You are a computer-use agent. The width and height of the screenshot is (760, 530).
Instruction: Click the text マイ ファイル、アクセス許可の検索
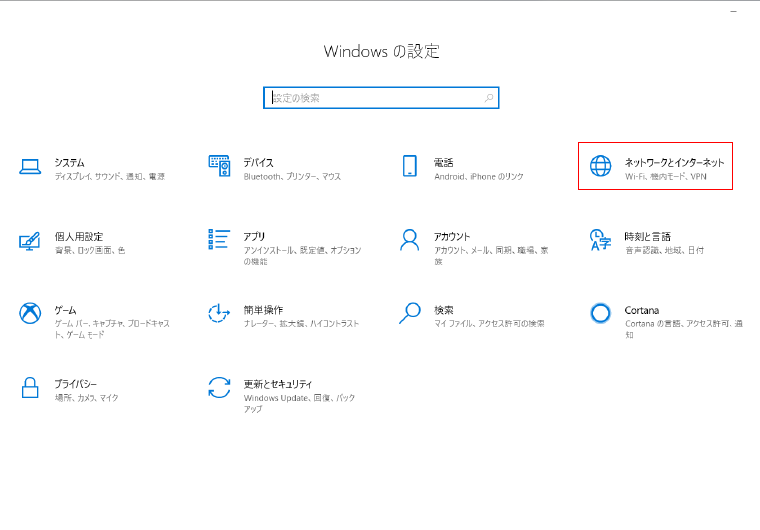pos(489,324)
